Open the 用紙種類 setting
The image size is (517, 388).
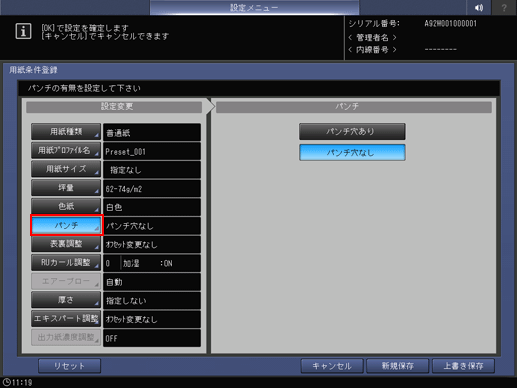66,132
